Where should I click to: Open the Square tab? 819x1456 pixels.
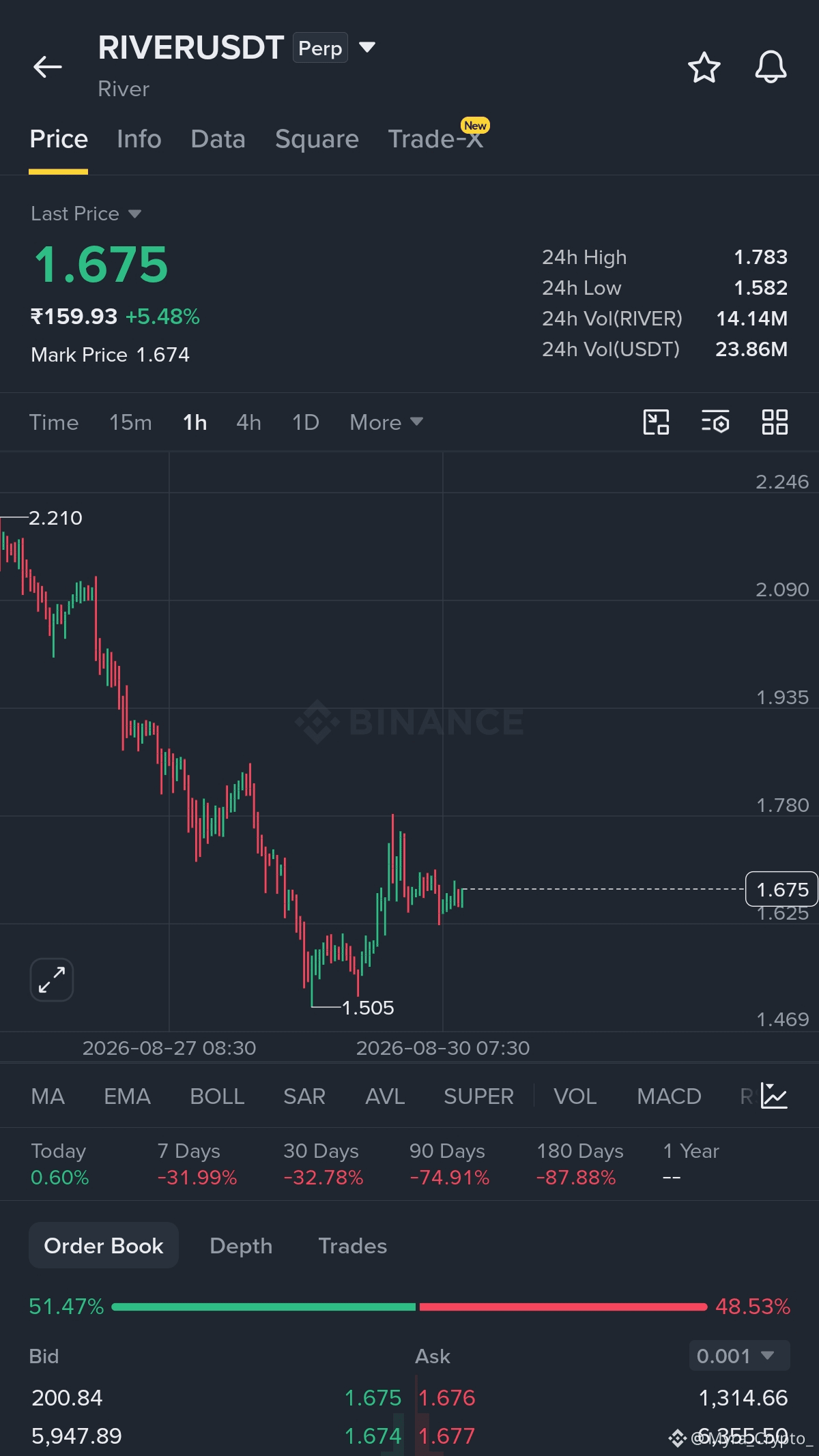pos(317,139)
